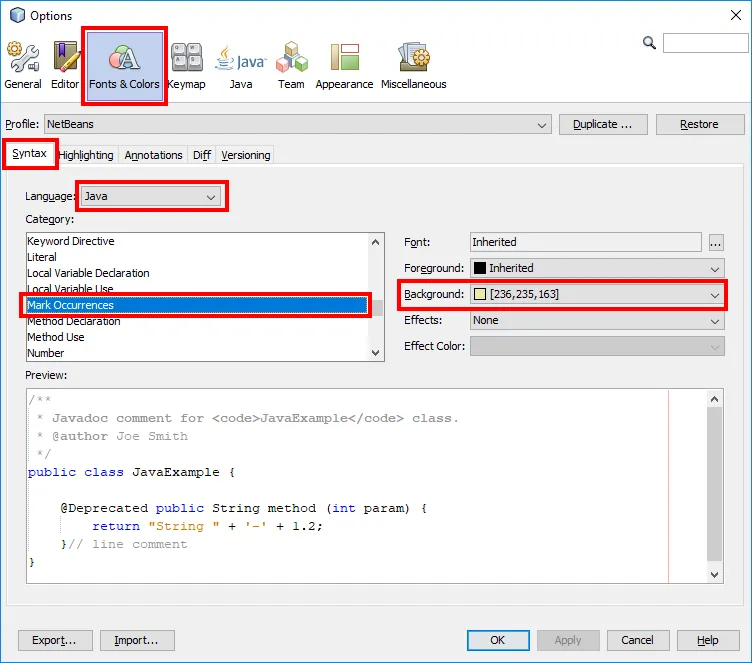Open the Foreground color dropdown
The height and width of the screenshot is (663, 752).
[x=597, y=268]
